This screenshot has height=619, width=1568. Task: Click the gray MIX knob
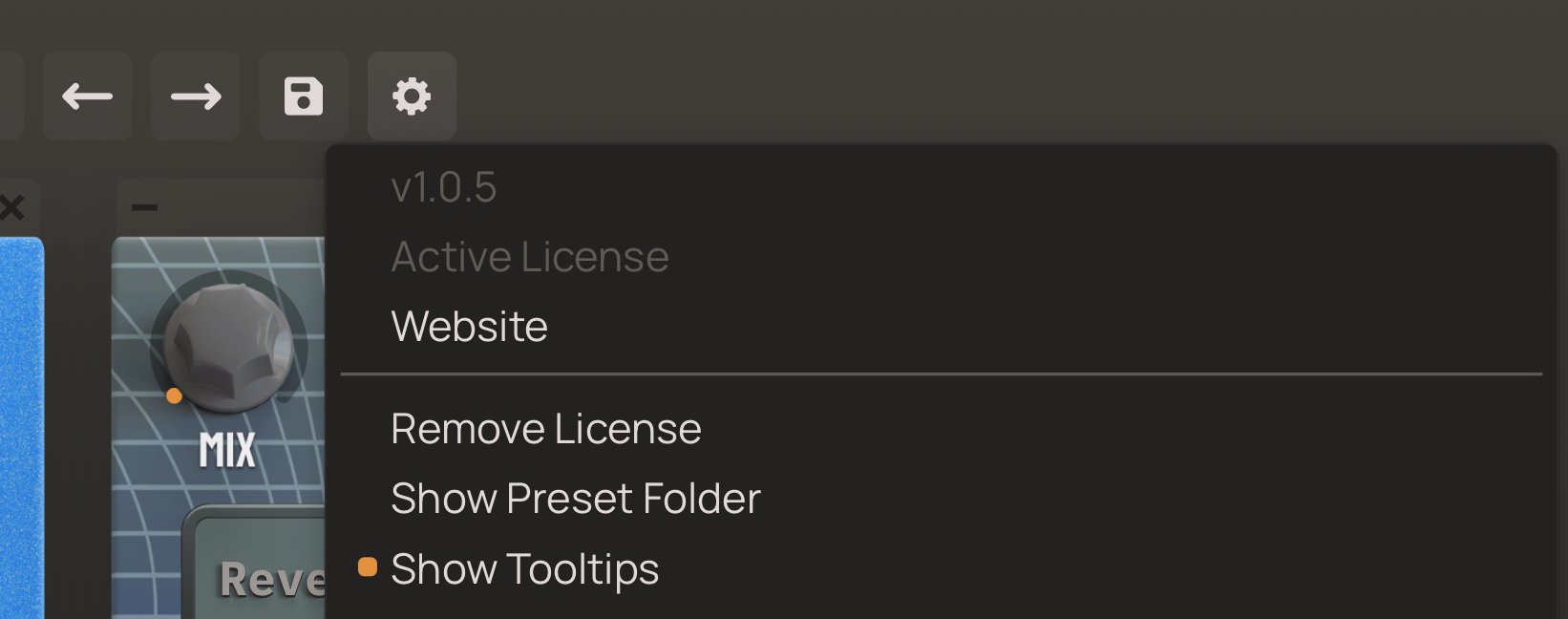pos(228,346)
